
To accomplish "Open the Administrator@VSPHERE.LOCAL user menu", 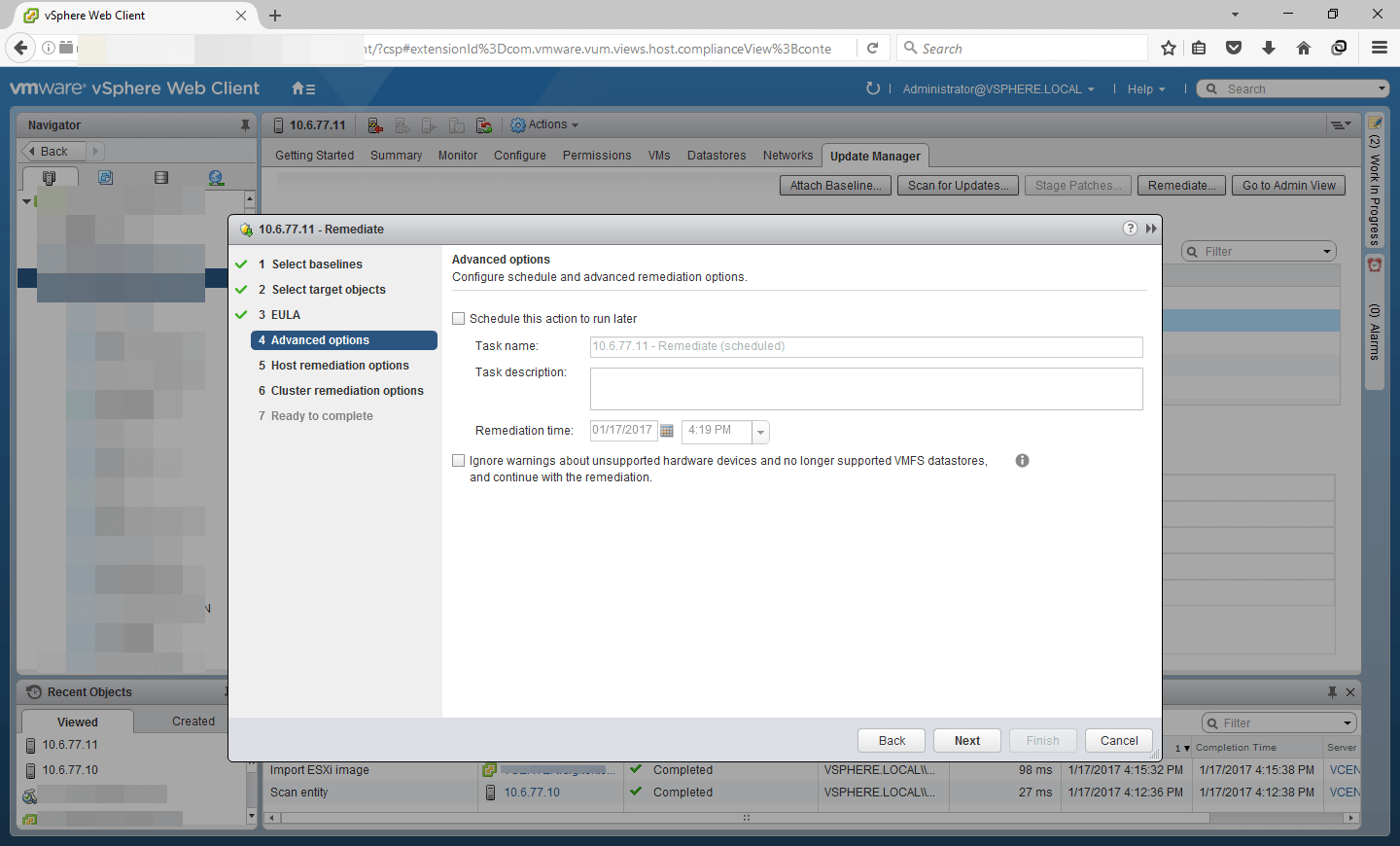I will click(997, 89).
